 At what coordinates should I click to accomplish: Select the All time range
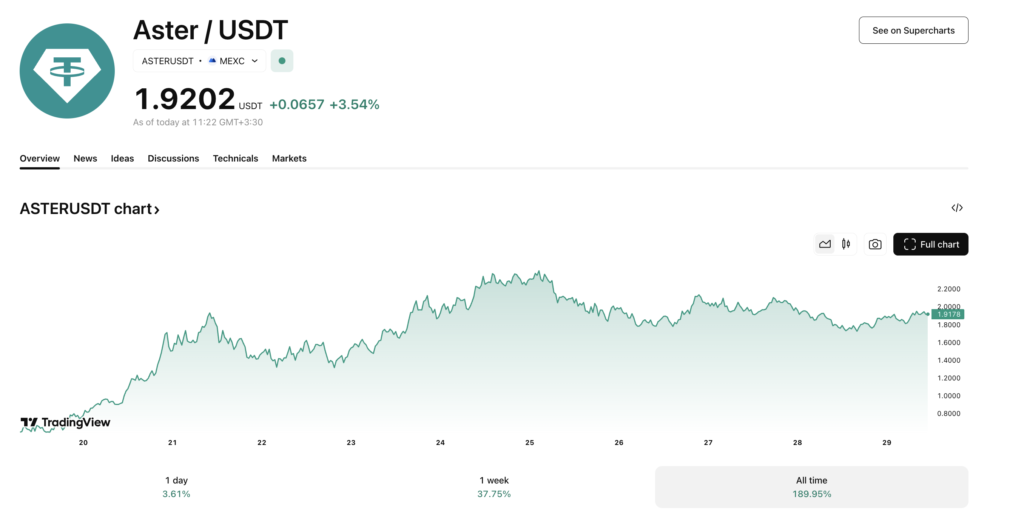(812, 487)
